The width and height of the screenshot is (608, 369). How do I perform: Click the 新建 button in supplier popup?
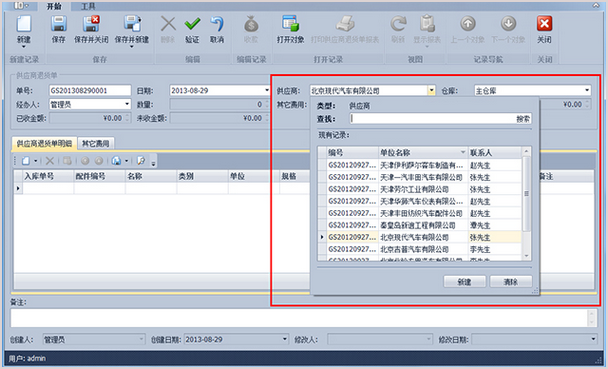pyautogui.click(x=465, y=282)
